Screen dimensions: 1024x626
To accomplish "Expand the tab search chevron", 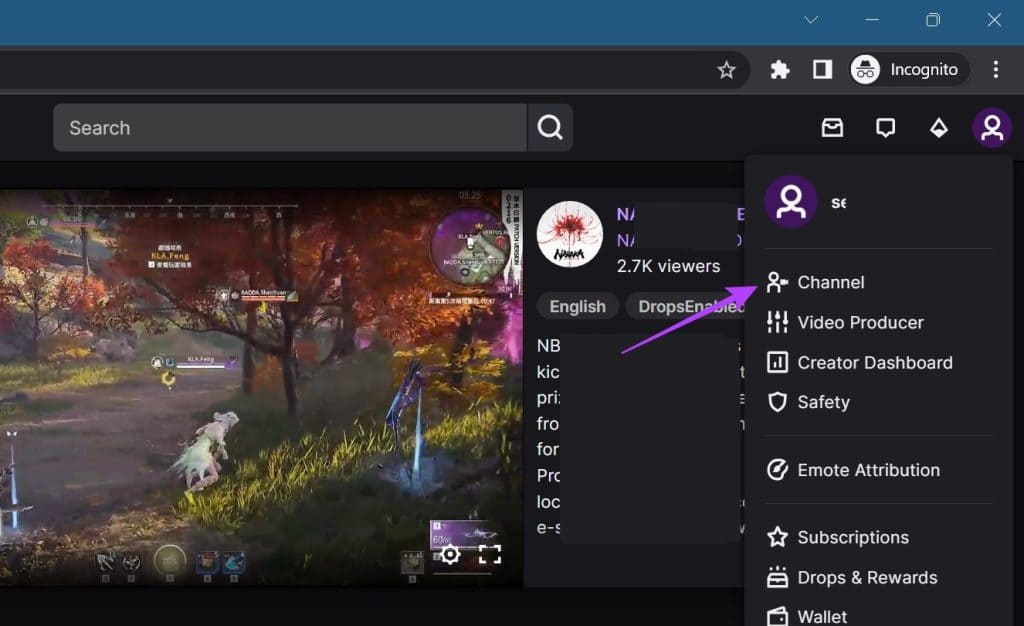I will tap(811, 20).
